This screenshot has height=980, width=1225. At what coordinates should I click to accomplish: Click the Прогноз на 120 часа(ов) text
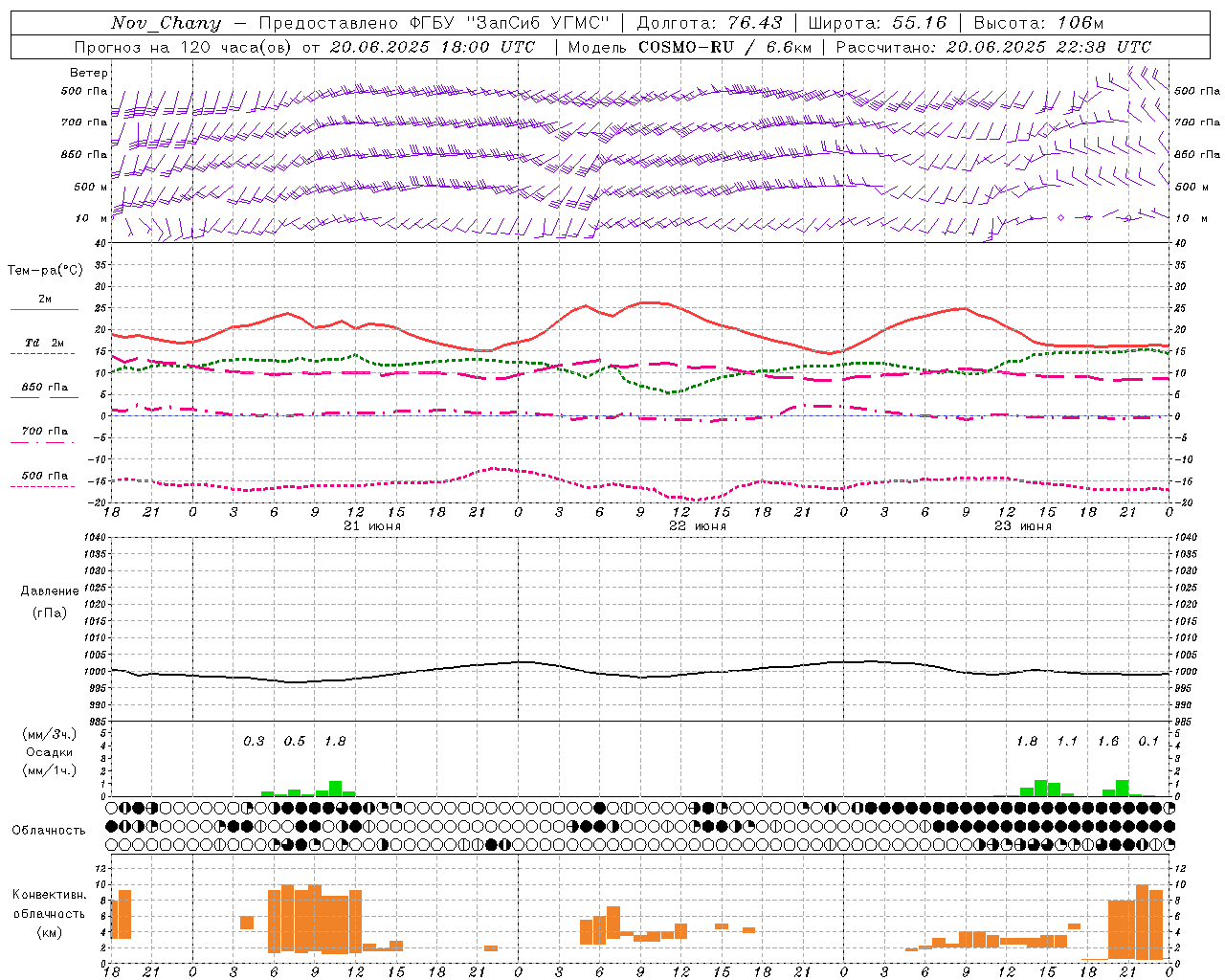[x=183, y=47]
